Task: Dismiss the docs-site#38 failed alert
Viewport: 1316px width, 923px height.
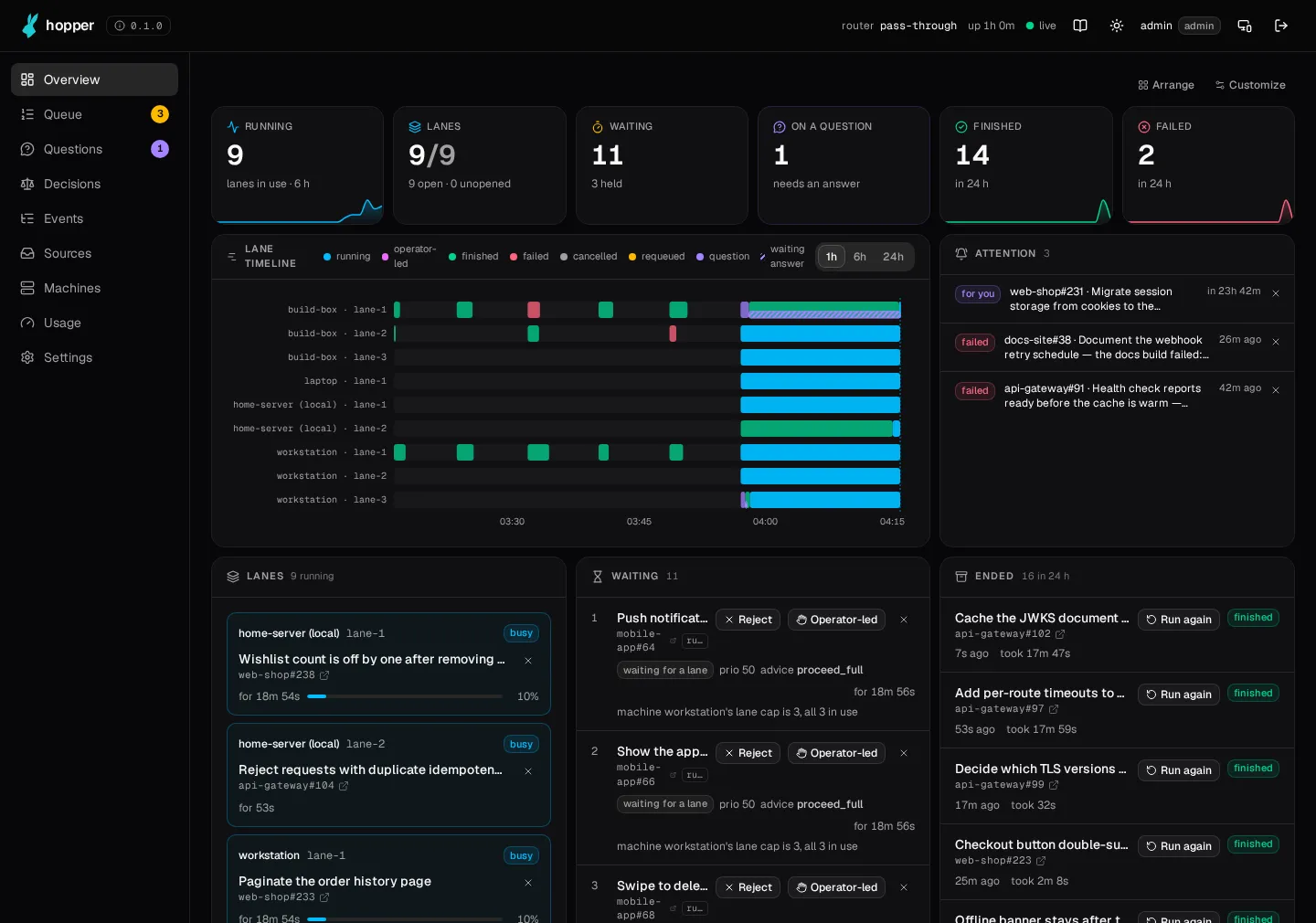Action: tap(1276, 342)
